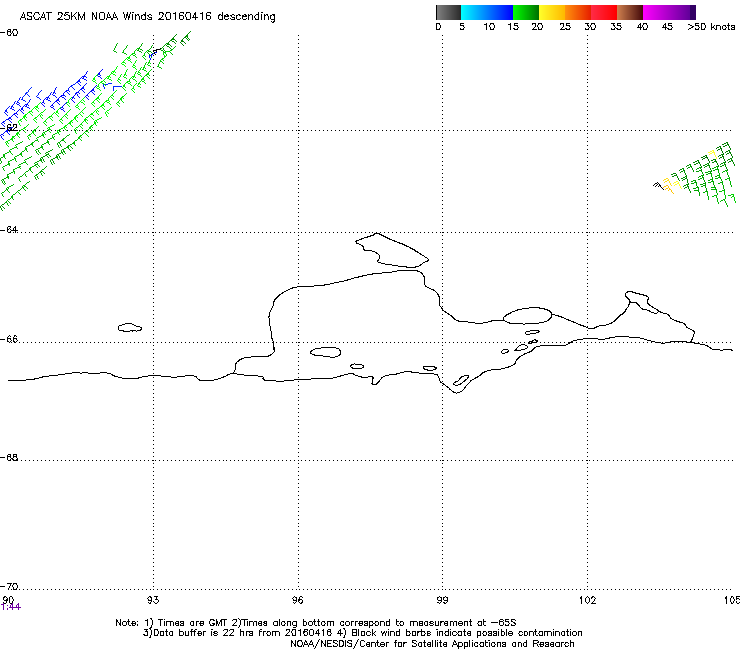740x650 pixels.
Task: Click the oval island outline near 100.8E
Action: pyautogui.click(x=528, y=315)
